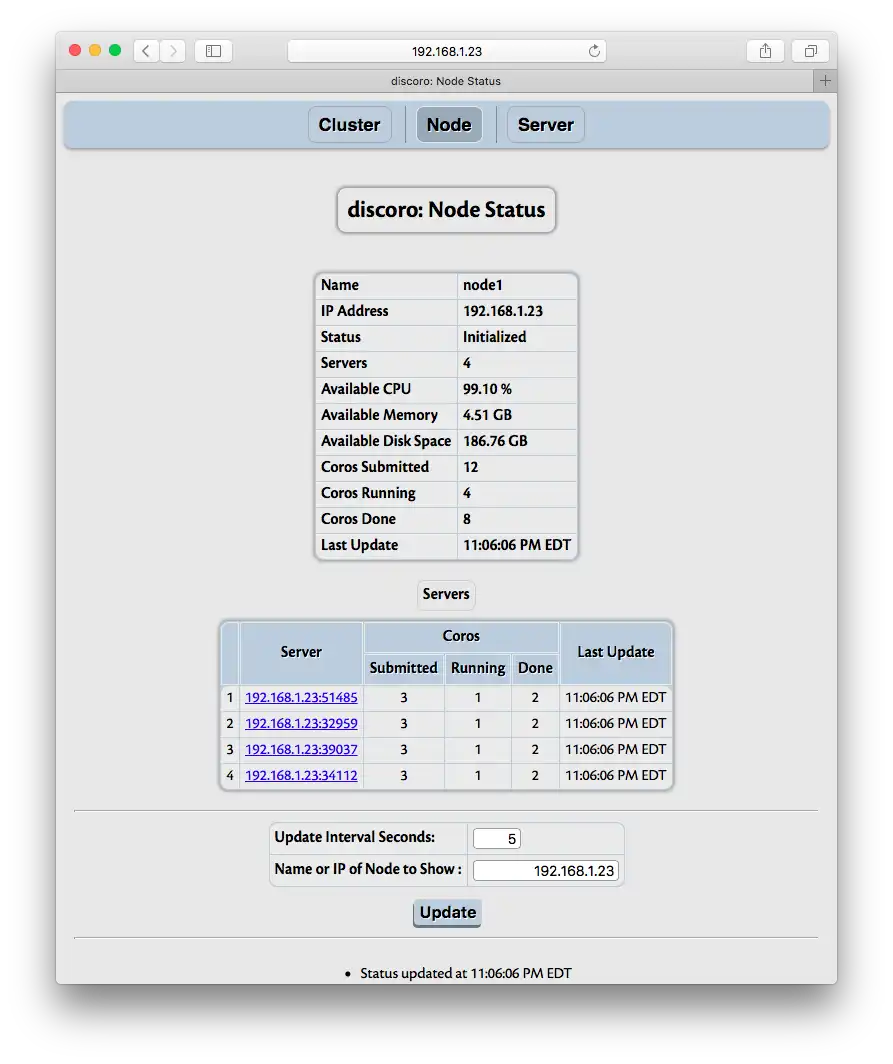The width and height of the screenshot is (893, 1064).
Task: Open server link 192.168.1.23:32959
Action: pyautogui.click(x=301, y=723)
